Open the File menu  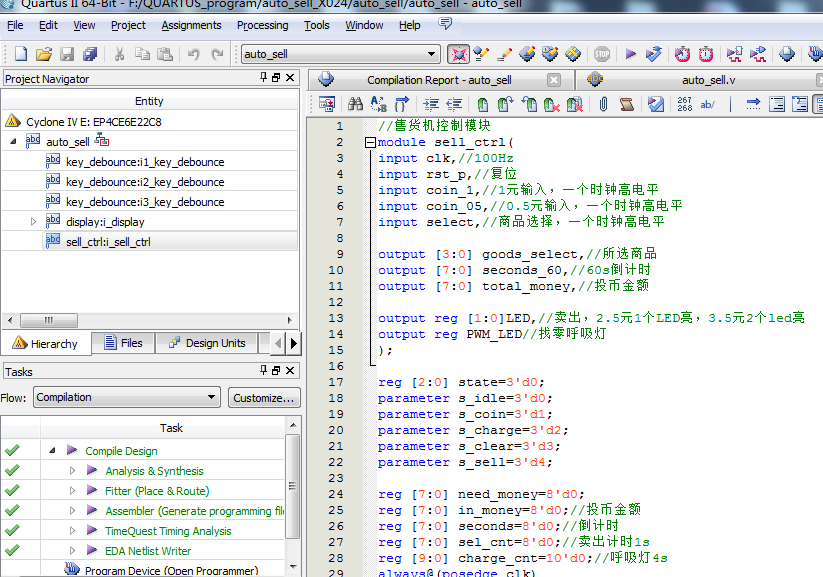[x=15, y=25]
